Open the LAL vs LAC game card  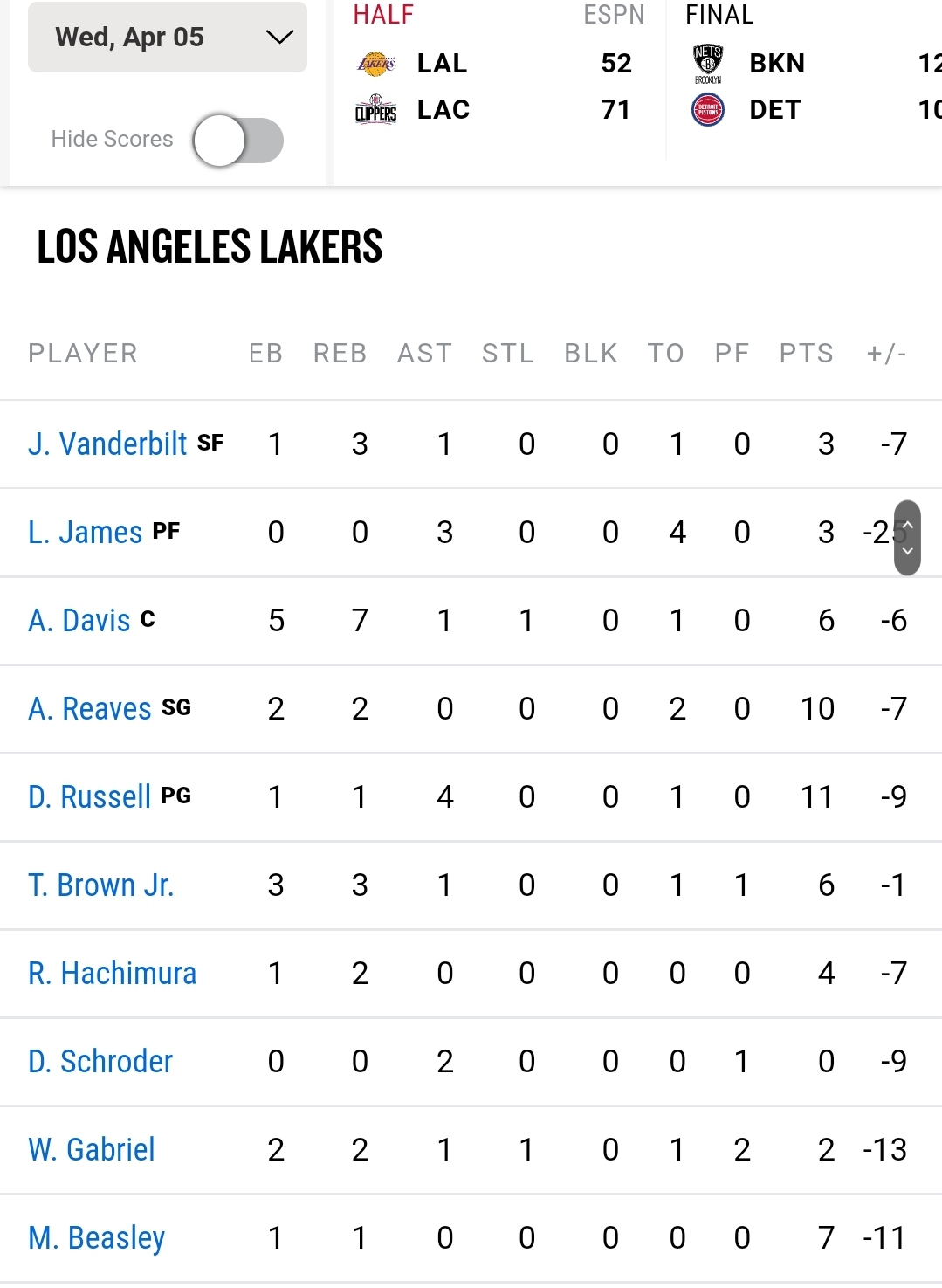(x=499, y=85)
